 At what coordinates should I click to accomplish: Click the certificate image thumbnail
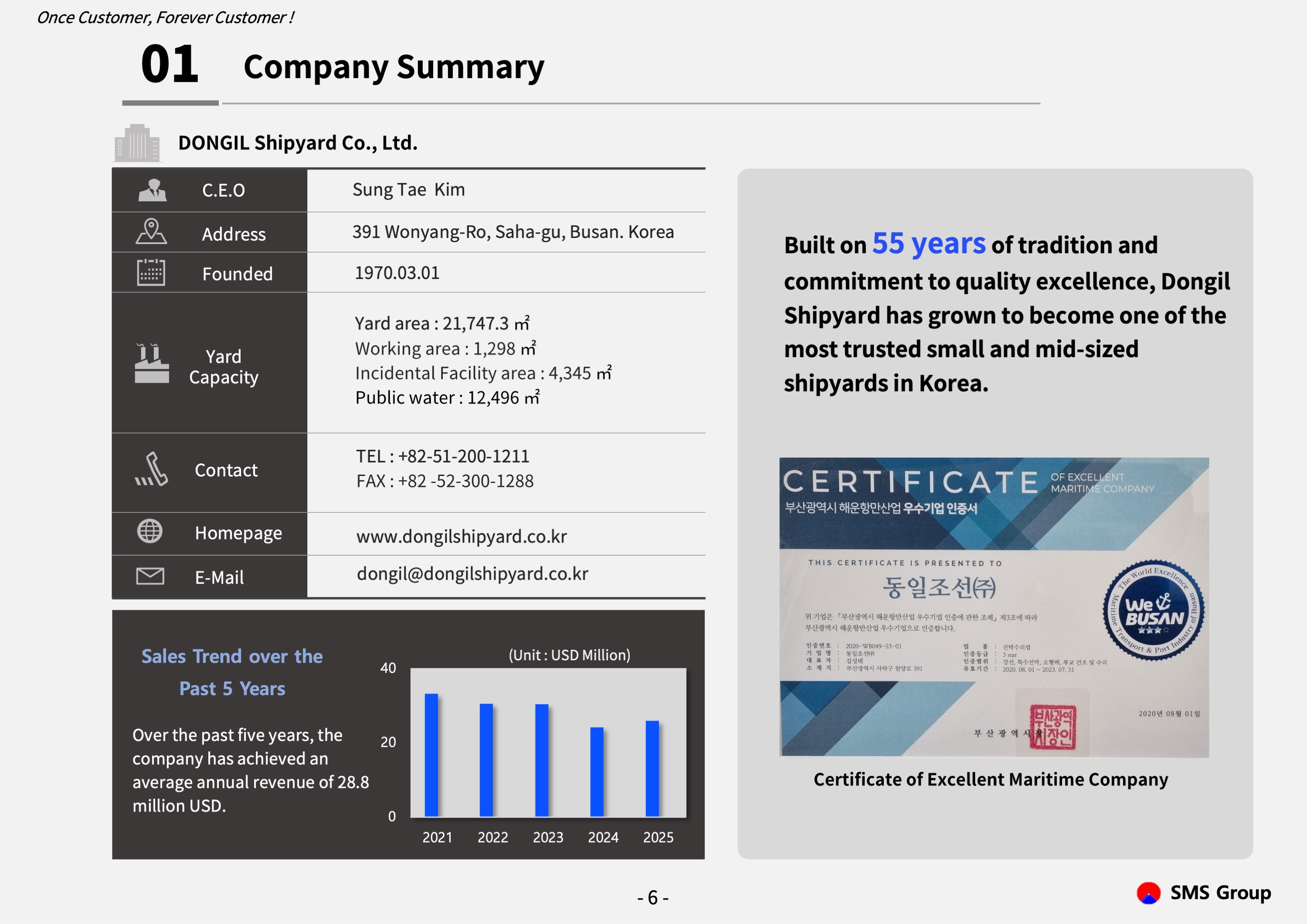point(994,607)
